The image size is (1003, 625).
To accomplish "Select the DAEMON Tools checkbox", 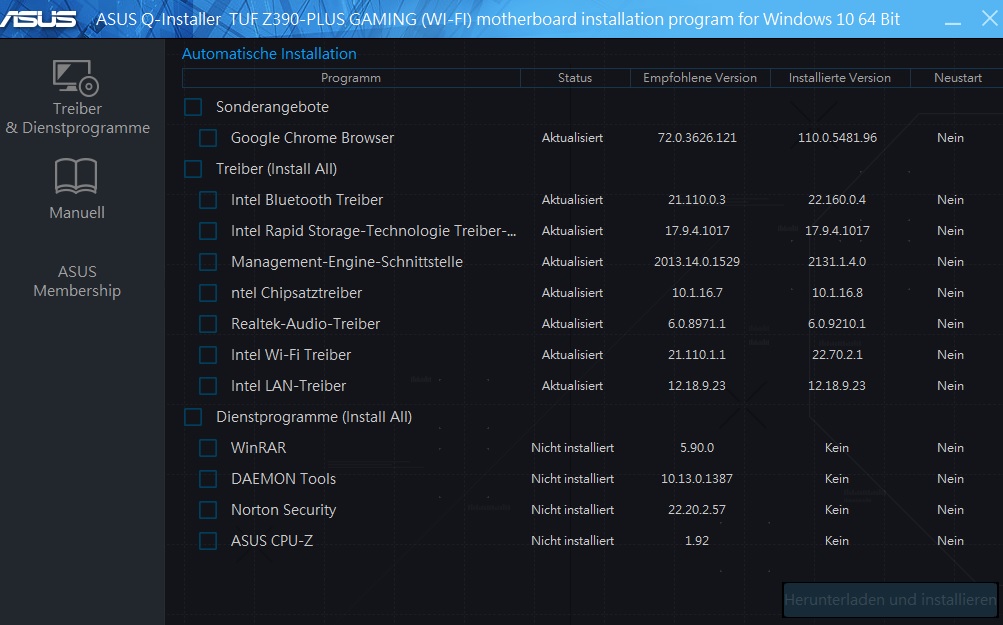I will pyautogui.click(x=208, y=479).
